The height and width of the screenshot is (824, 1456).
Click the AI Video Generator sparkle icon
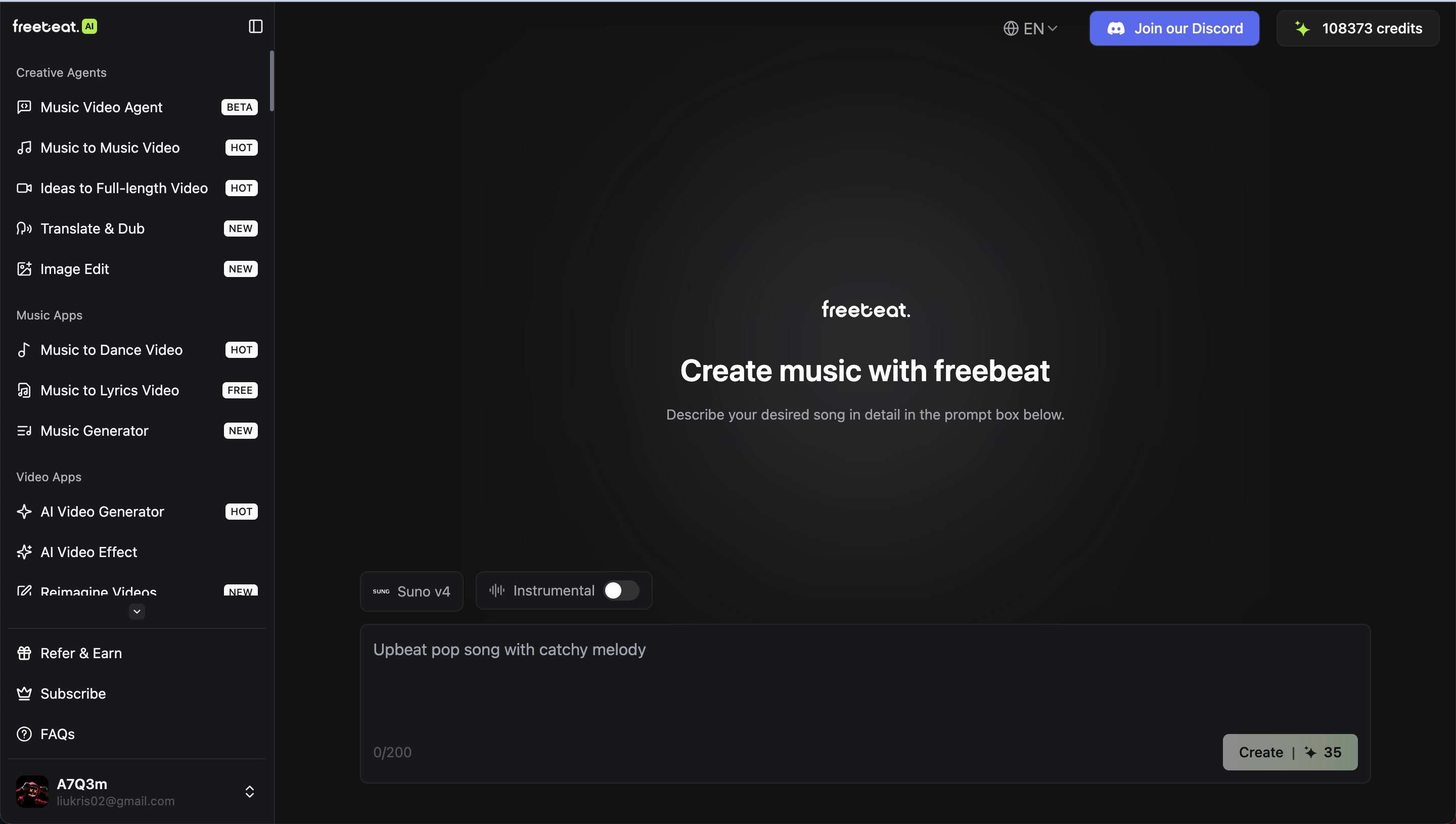coord(24,512)
